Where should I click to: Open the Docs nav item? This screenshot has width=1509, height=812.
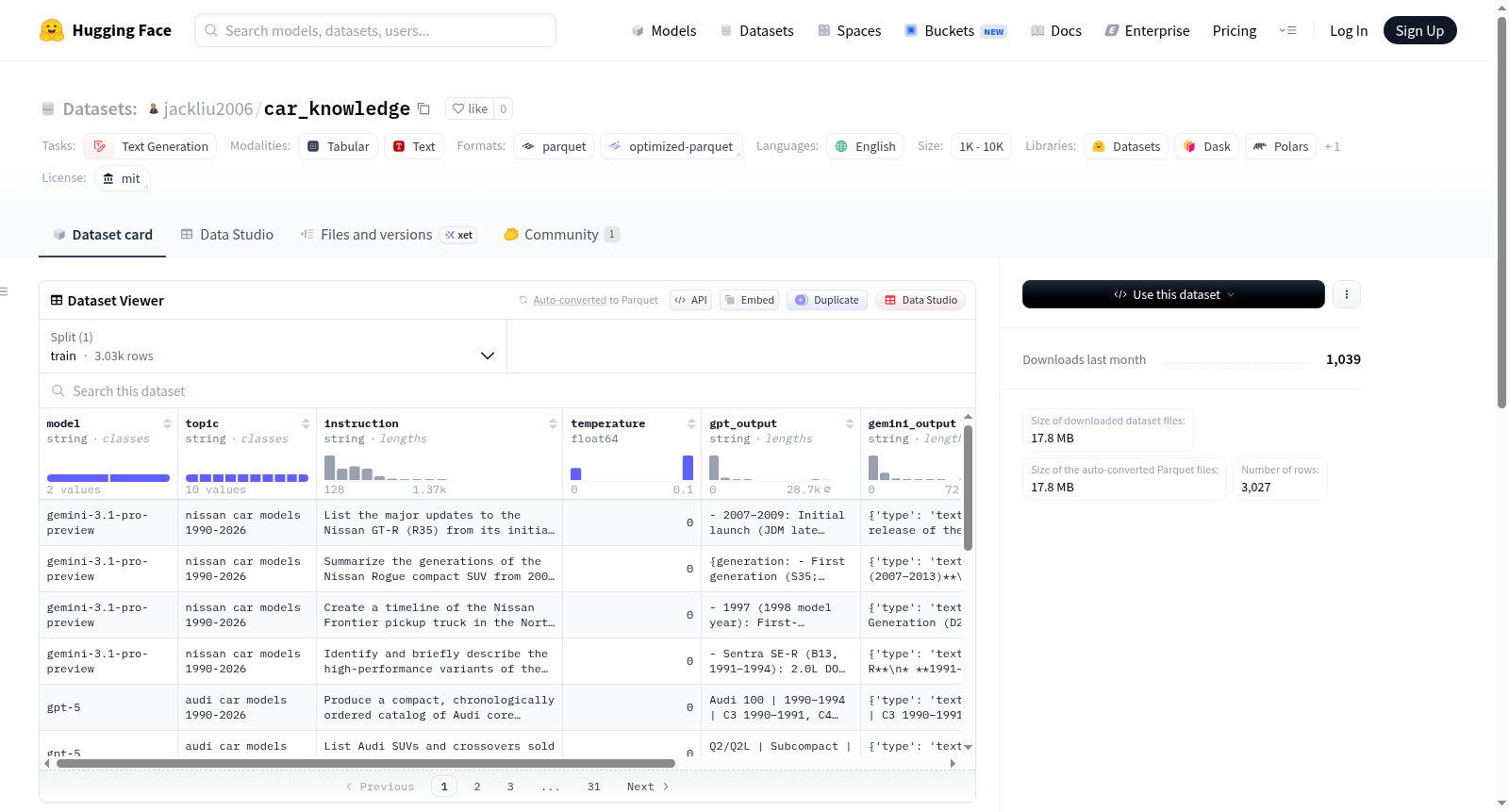[x=1055, y=30]
